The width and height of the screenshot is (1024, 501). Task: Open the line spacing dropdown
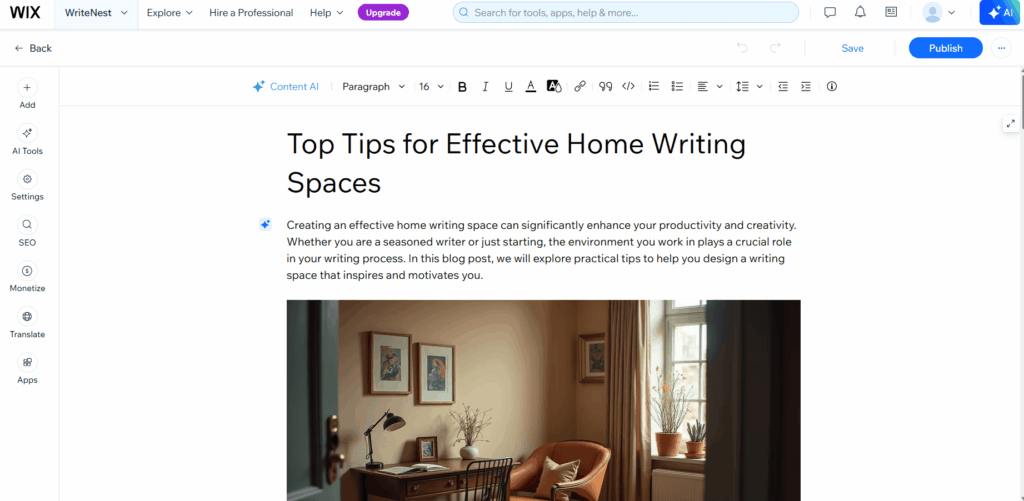(749, 86)
